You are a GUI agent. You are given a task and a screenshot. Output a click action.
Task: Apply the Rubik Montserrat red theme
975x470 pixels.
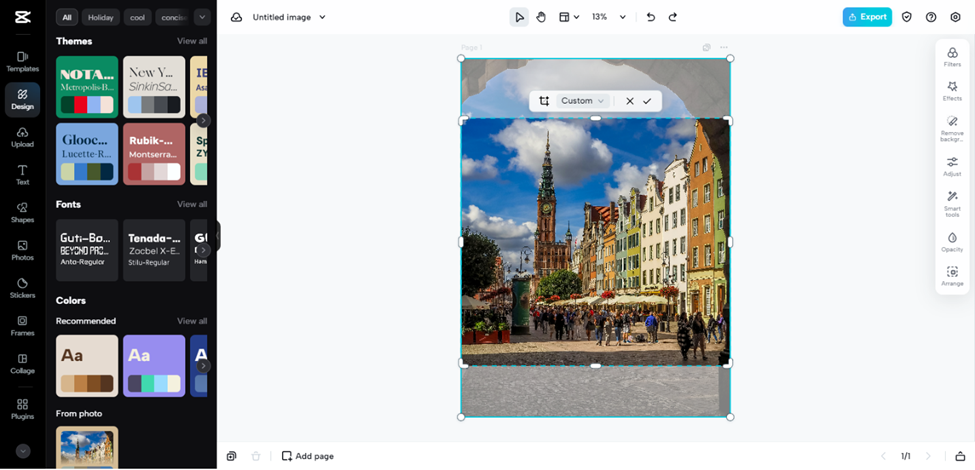pyautogui.click(x=154, y=154)
